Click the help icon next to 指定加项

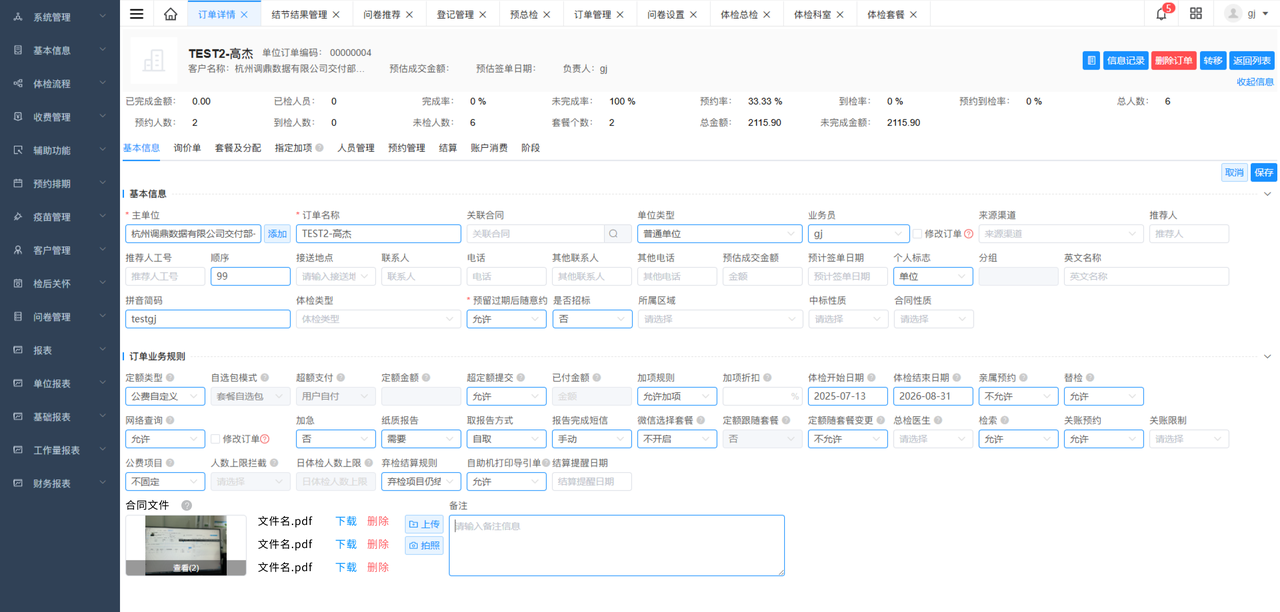click(320, 148)
